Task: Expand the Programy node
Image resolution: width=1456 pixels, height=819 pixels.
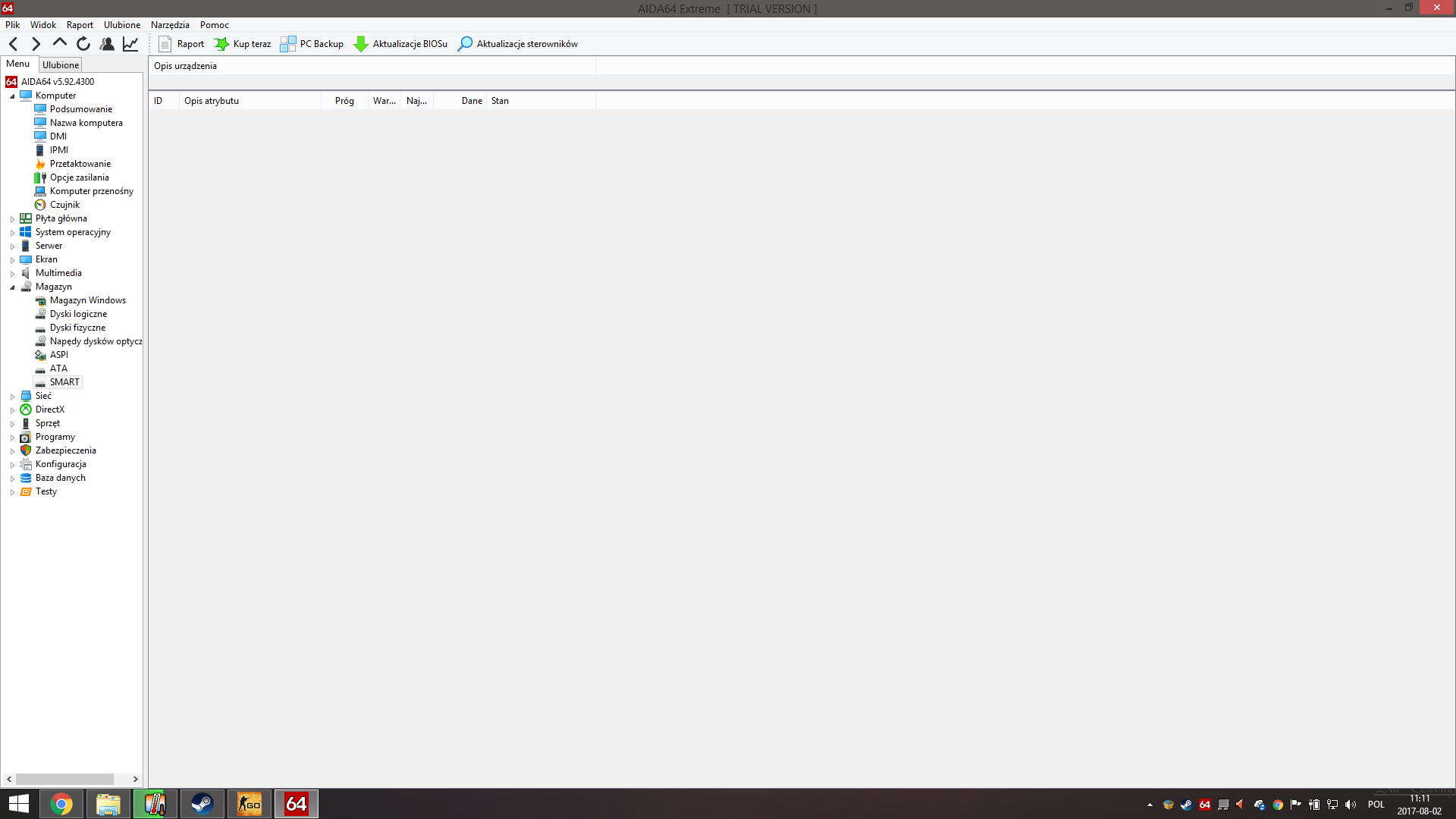Action: click(12, 438)
